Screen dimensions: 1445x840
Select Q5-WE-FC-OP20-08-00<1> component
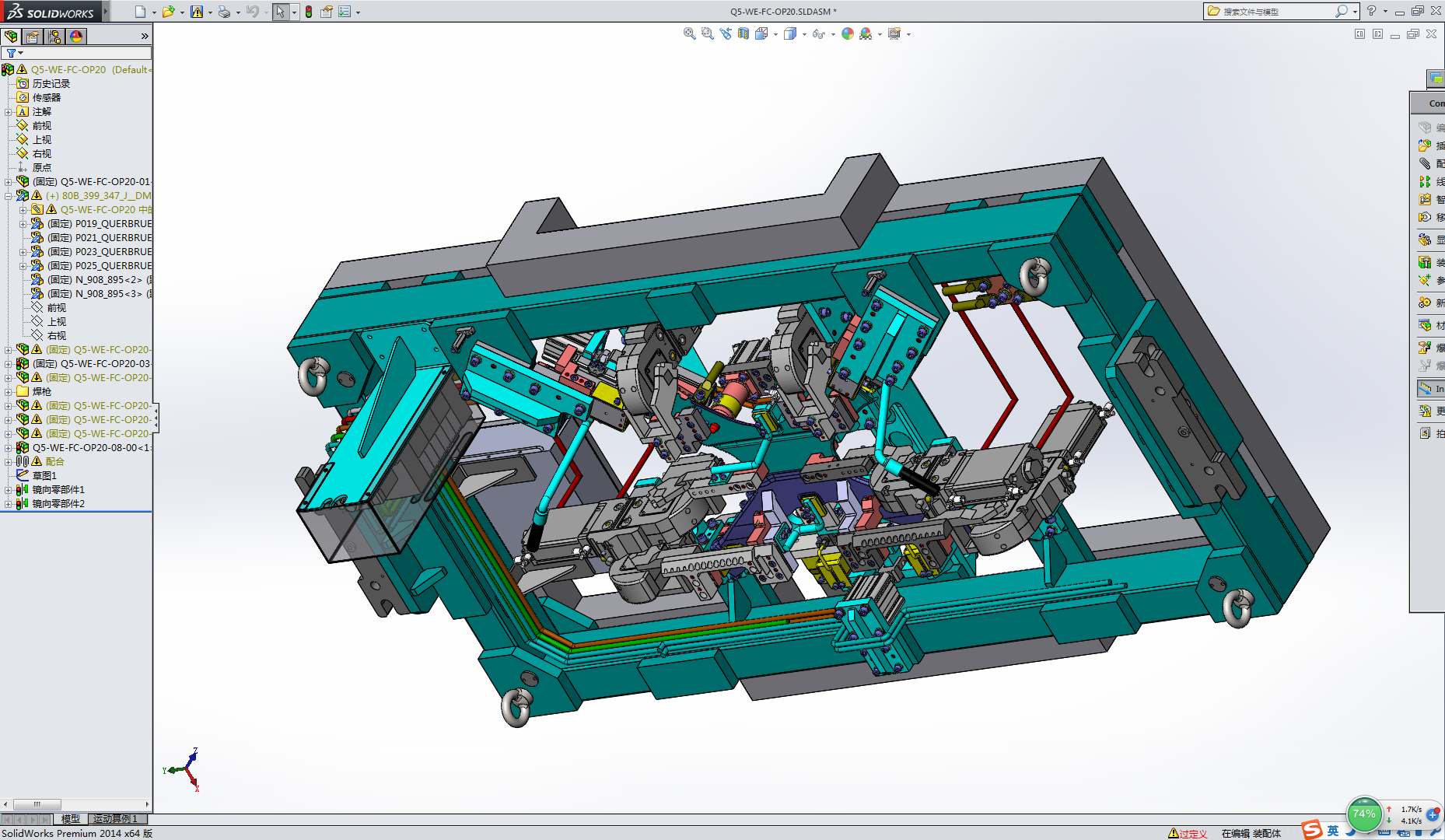click(92, 448)
